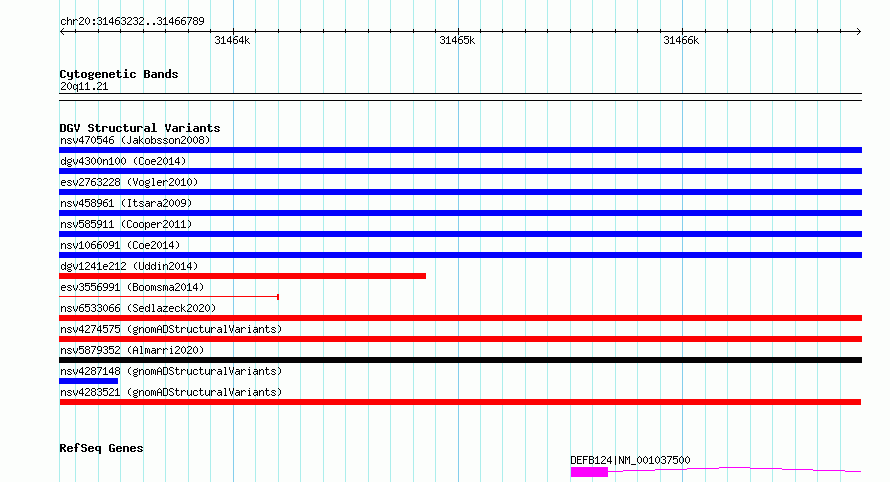Click the chr20:31463232..31466789 coordinates text

[132, 22]
